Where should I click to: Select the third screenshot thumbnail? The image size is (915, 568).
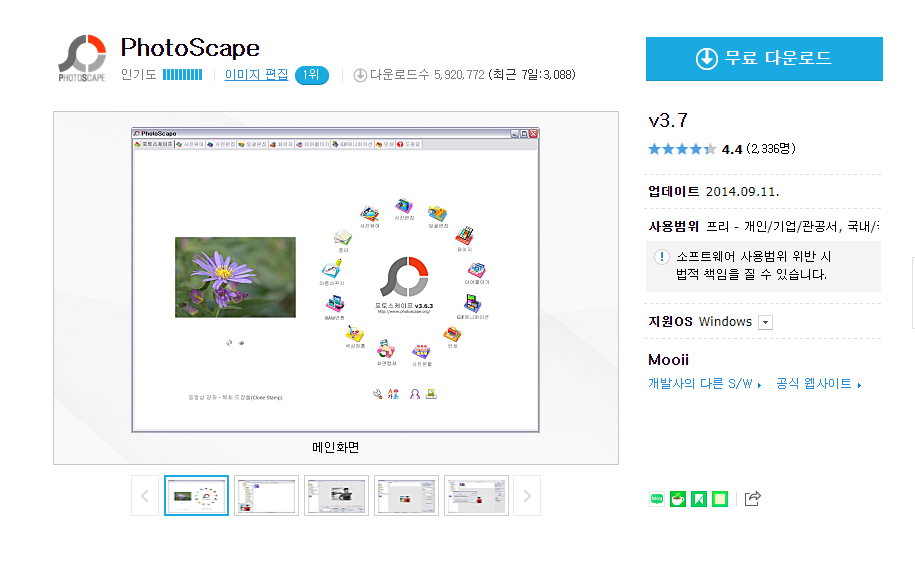pos(336,496)
